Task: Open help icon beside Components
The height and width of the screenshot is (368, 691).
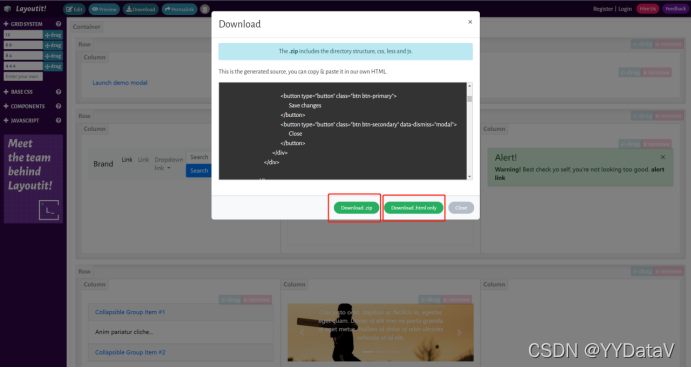Action: (58, 106)
